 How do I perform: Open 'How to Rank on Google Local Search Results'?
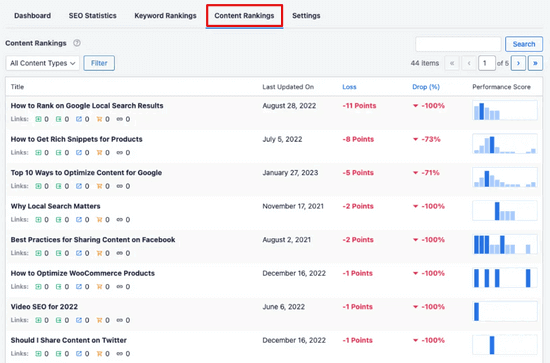point(87,106)
